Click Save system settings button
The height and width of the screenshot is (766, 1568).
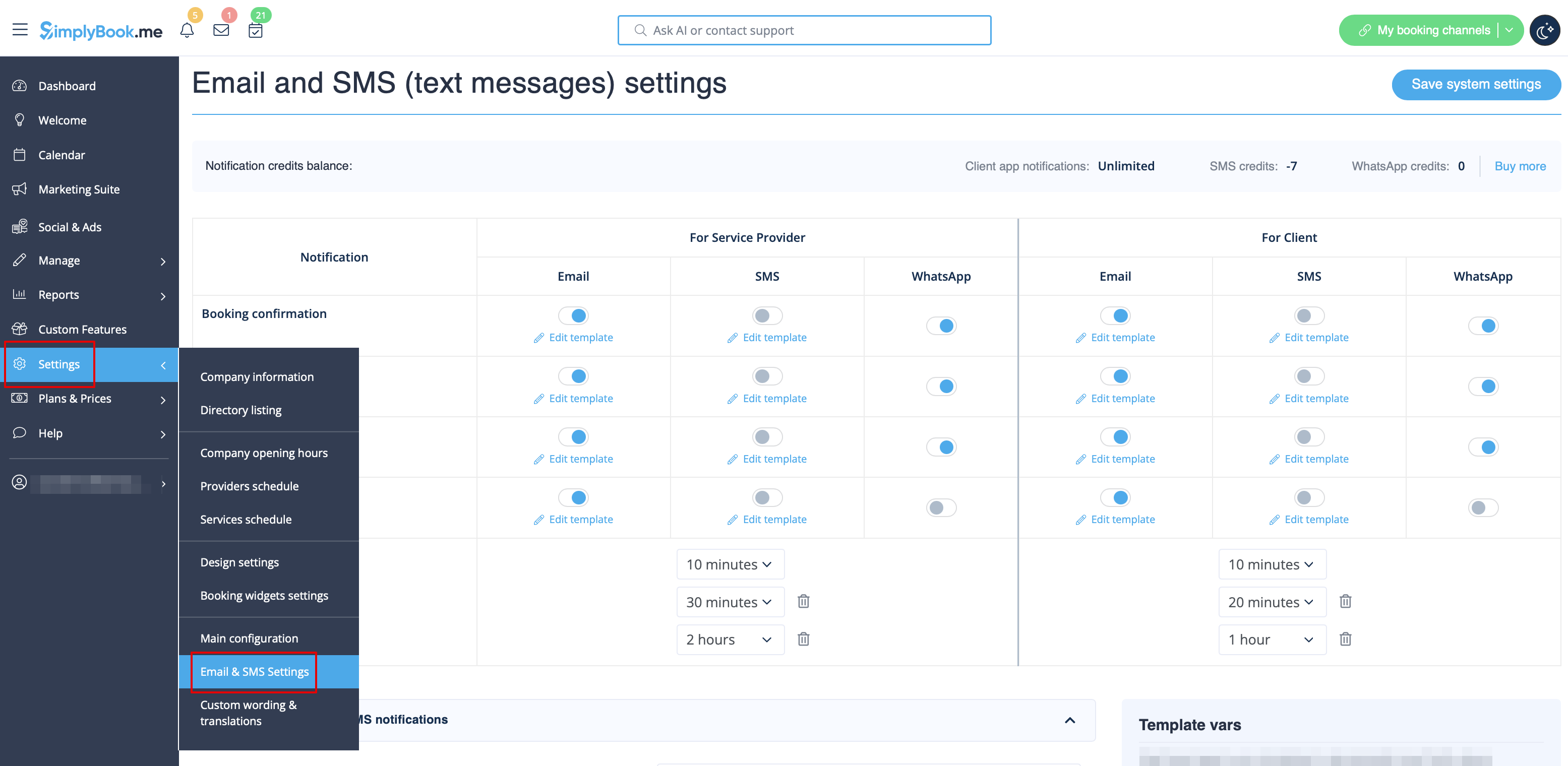coord(1475,85)
